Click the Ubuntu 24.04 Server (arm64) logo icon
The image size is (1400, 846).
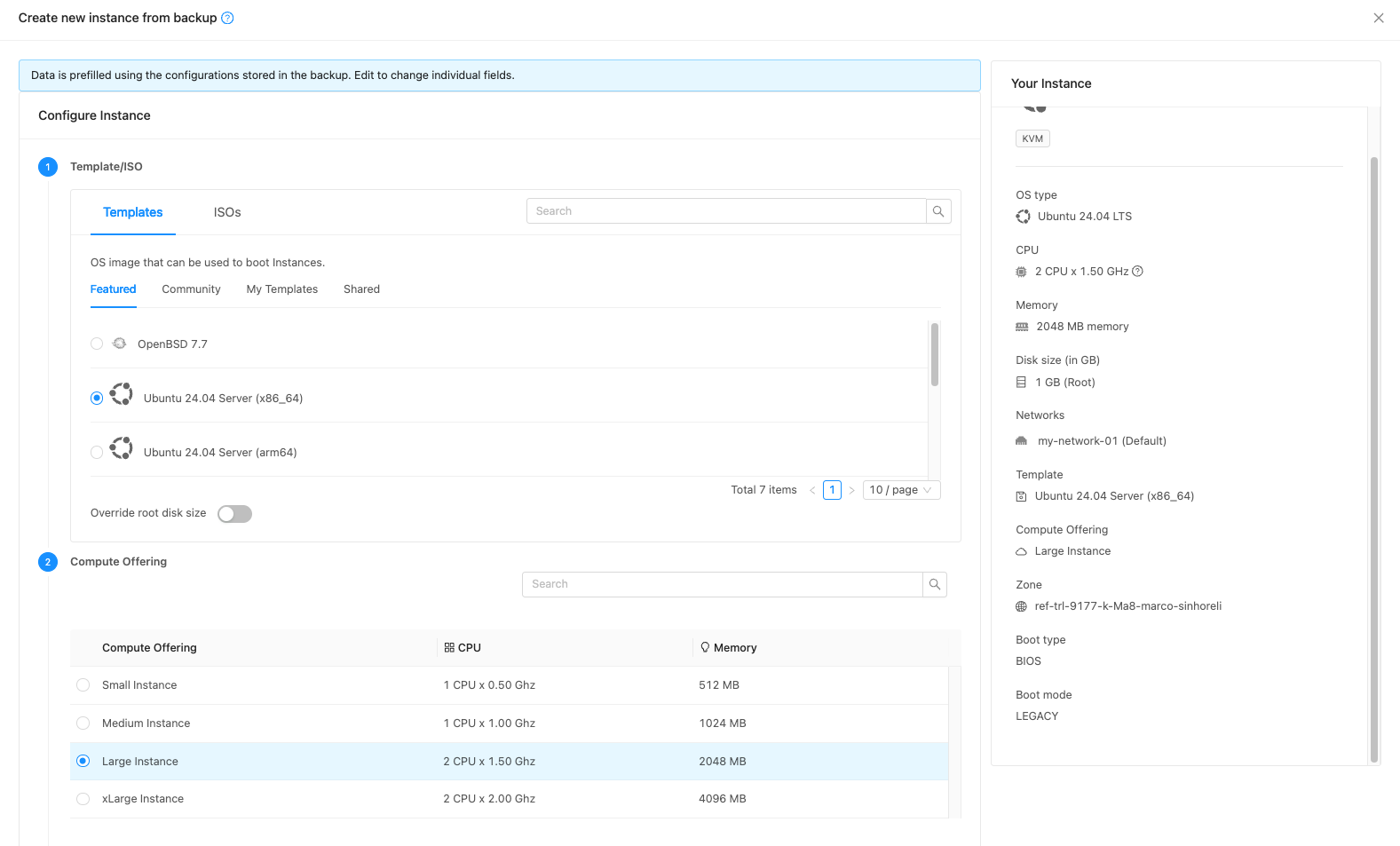pyautogui.click(x=122, y=447)
